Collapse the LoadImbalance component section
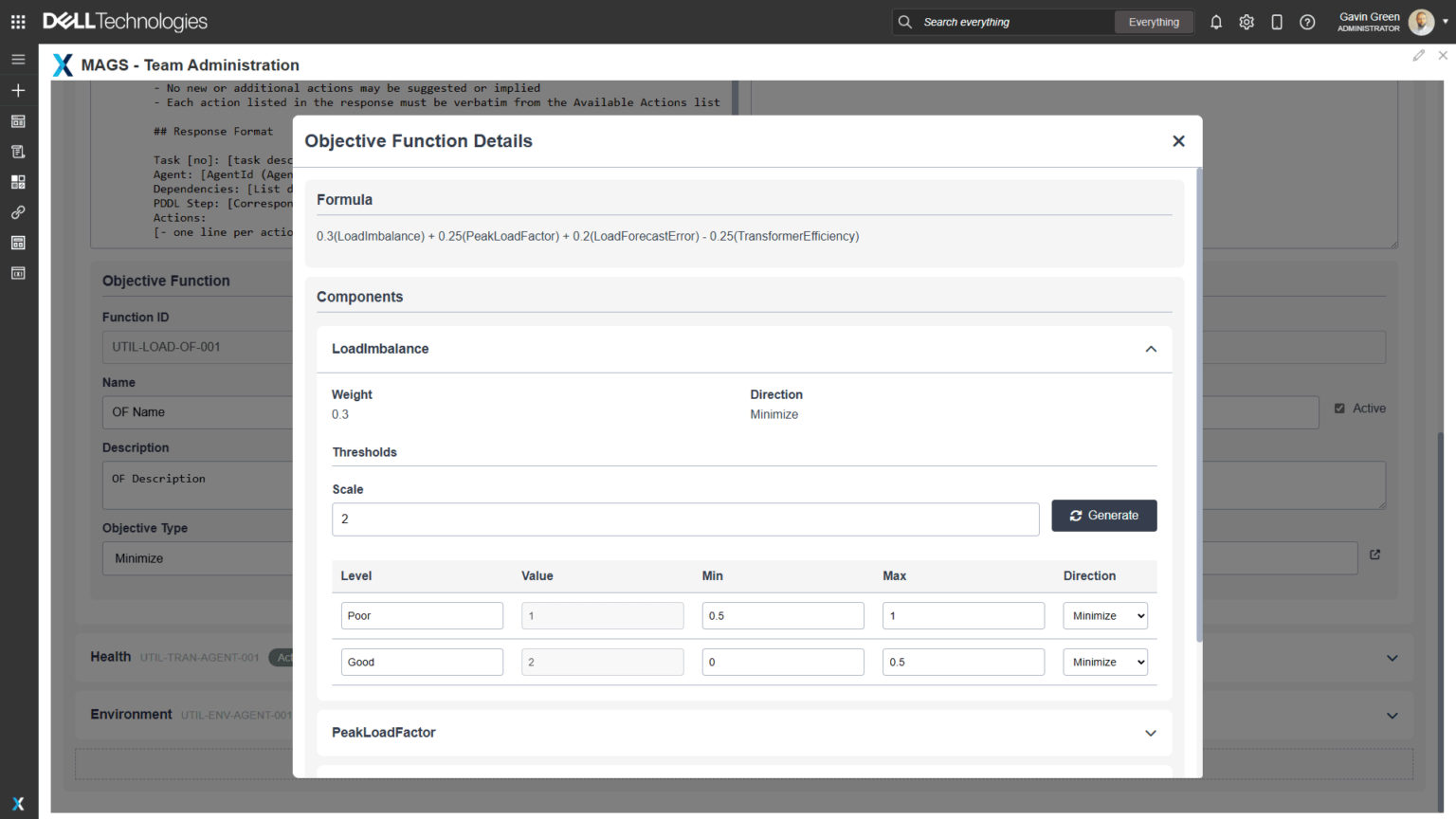This screenshot has width=1456, height=819. [x=1151, y=349]
